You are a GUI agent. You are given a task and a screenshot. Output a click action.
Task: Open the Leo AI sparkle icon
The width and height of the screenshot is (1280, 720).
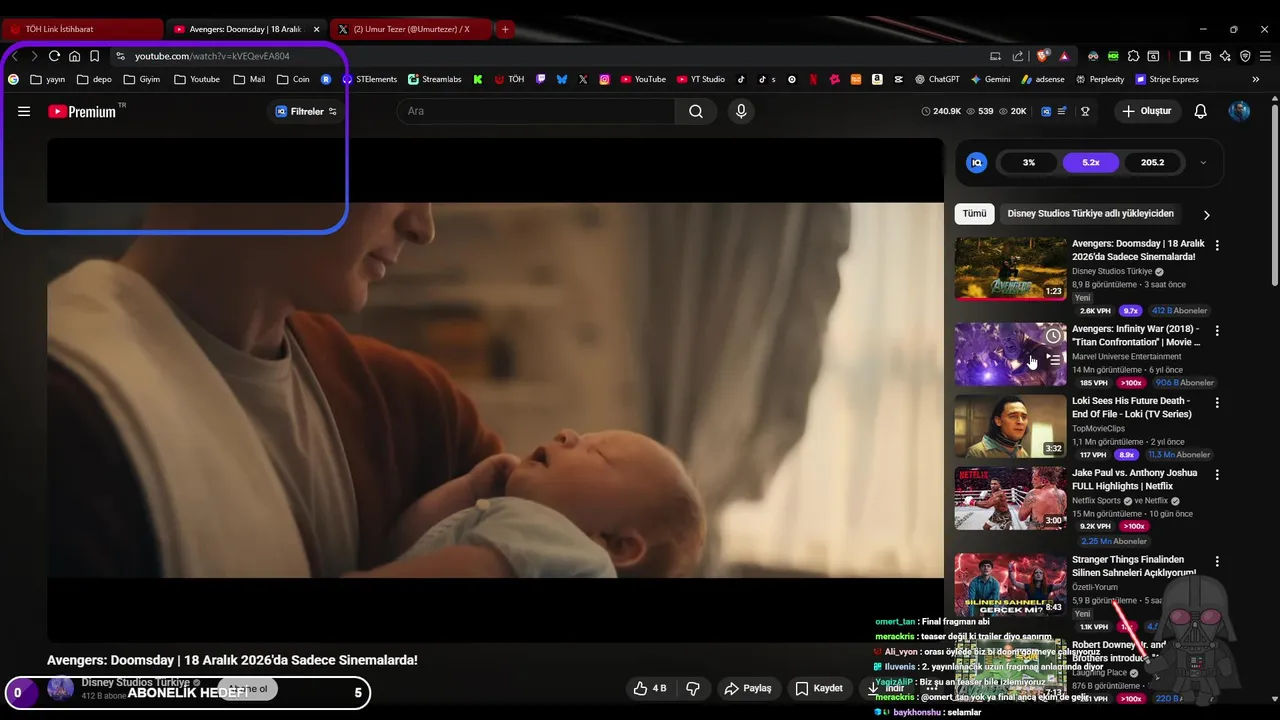[1225, 56]
